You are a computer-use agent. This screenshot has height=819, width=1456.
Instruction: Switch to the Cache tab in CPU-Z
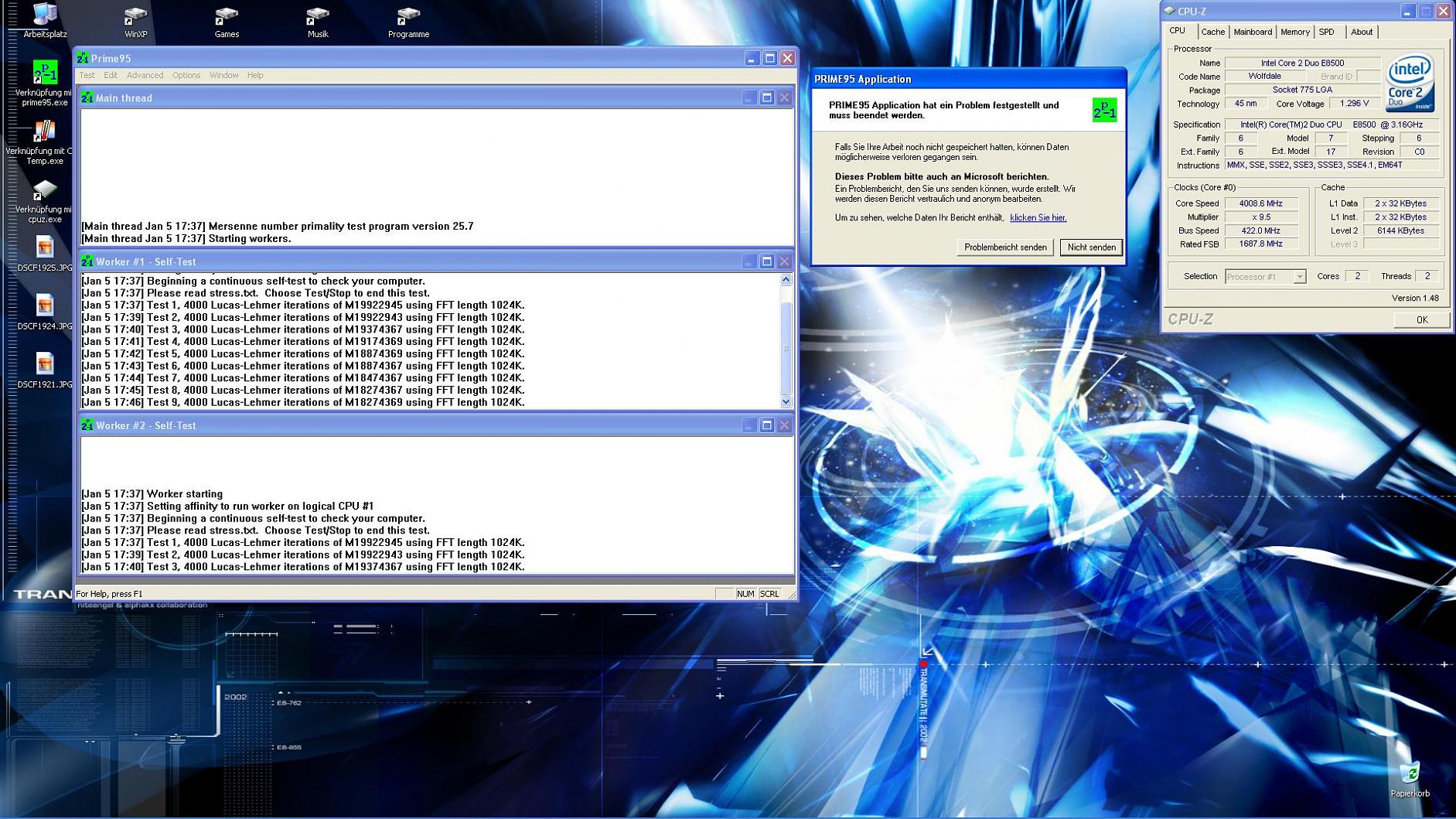click(1212, 32)
